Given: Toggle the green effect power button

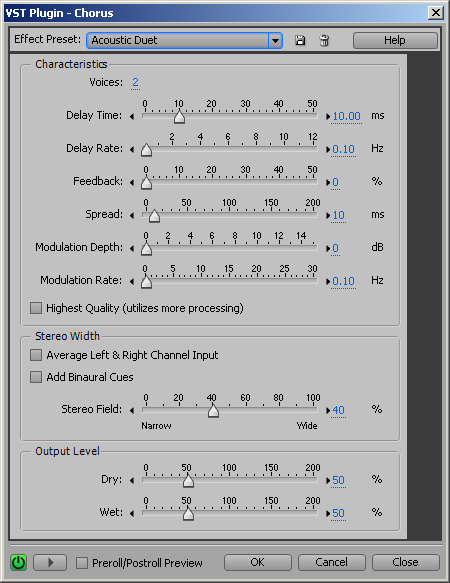Looking at the screenshot, I should [x=19, y=563].
